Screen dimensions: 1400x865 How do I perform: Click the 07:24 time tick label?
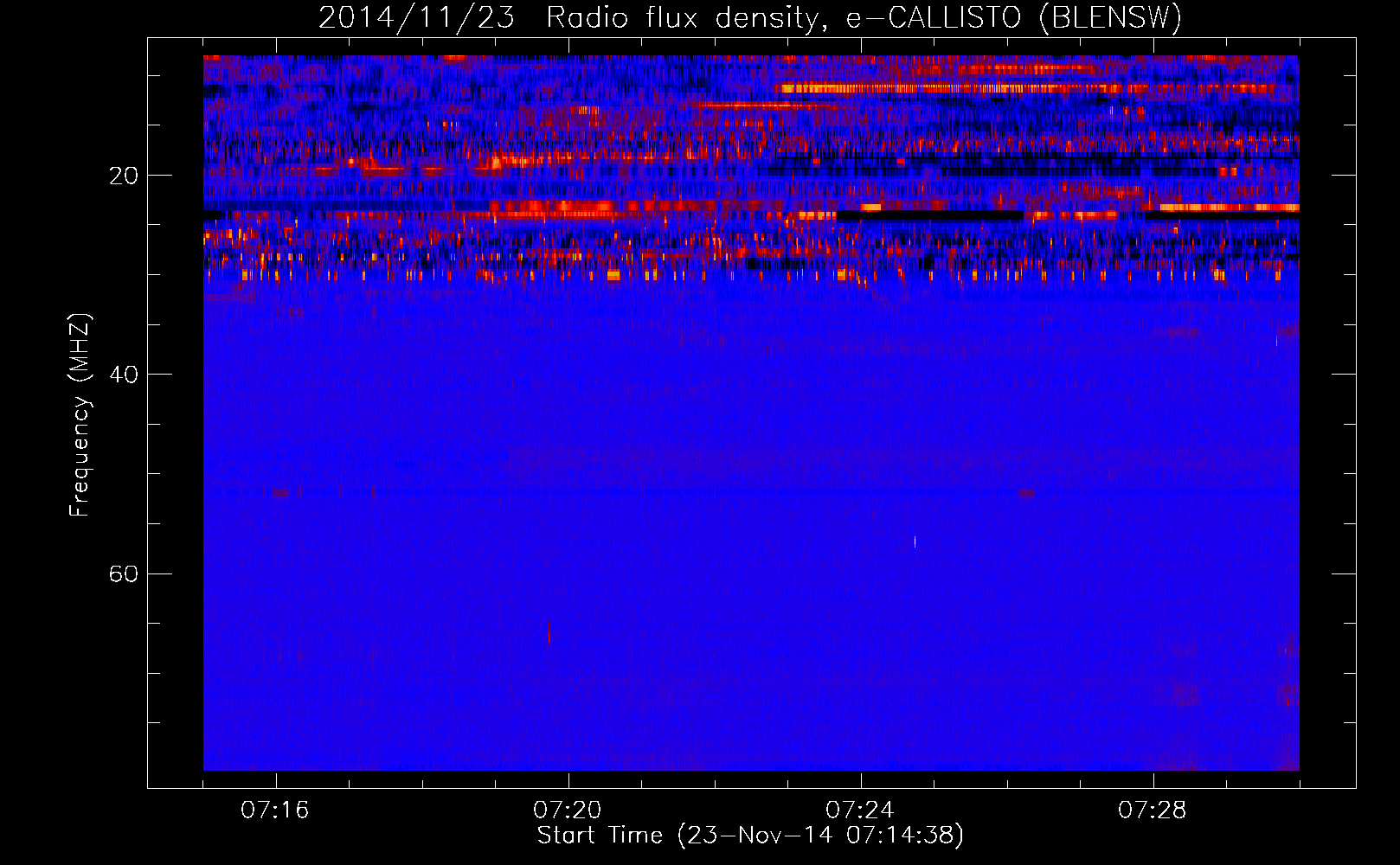click(x=860, y=811)
